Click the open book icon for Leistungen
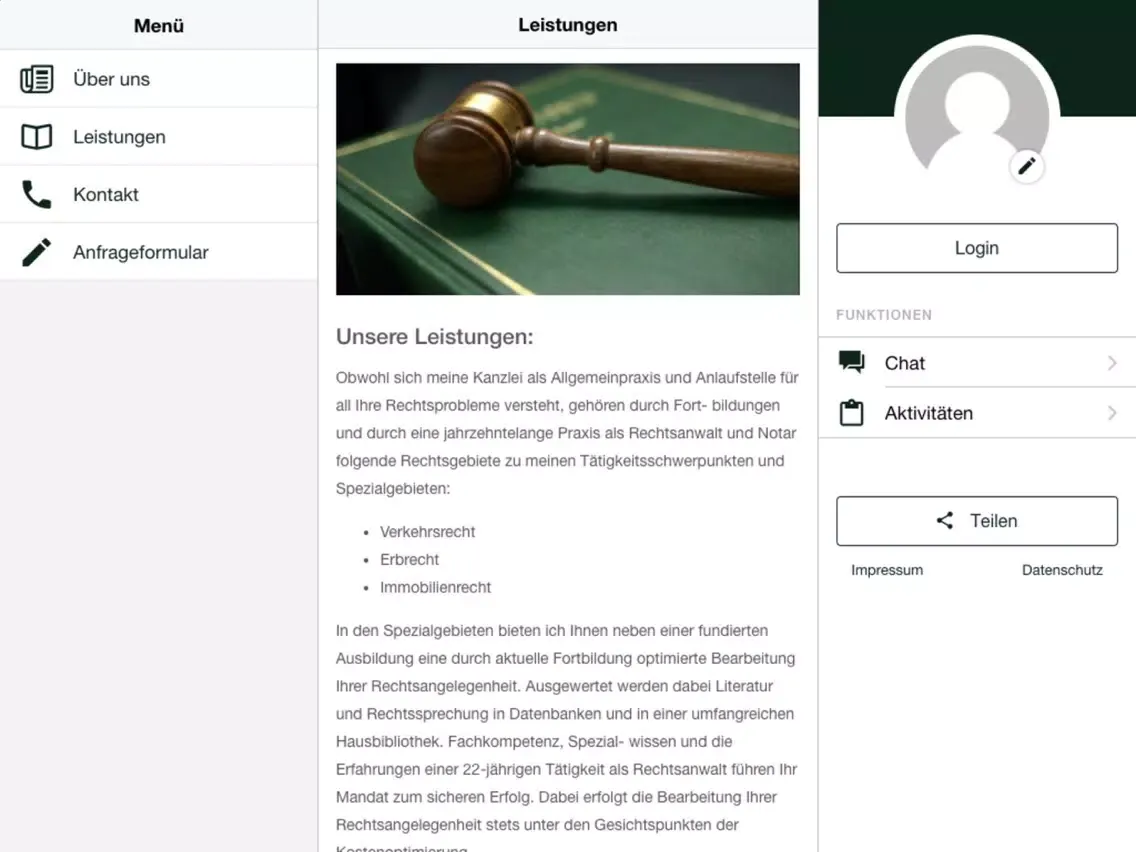The height and width of the screenshot is (852, 1136). pyautogui.click(x=36, y=137)
